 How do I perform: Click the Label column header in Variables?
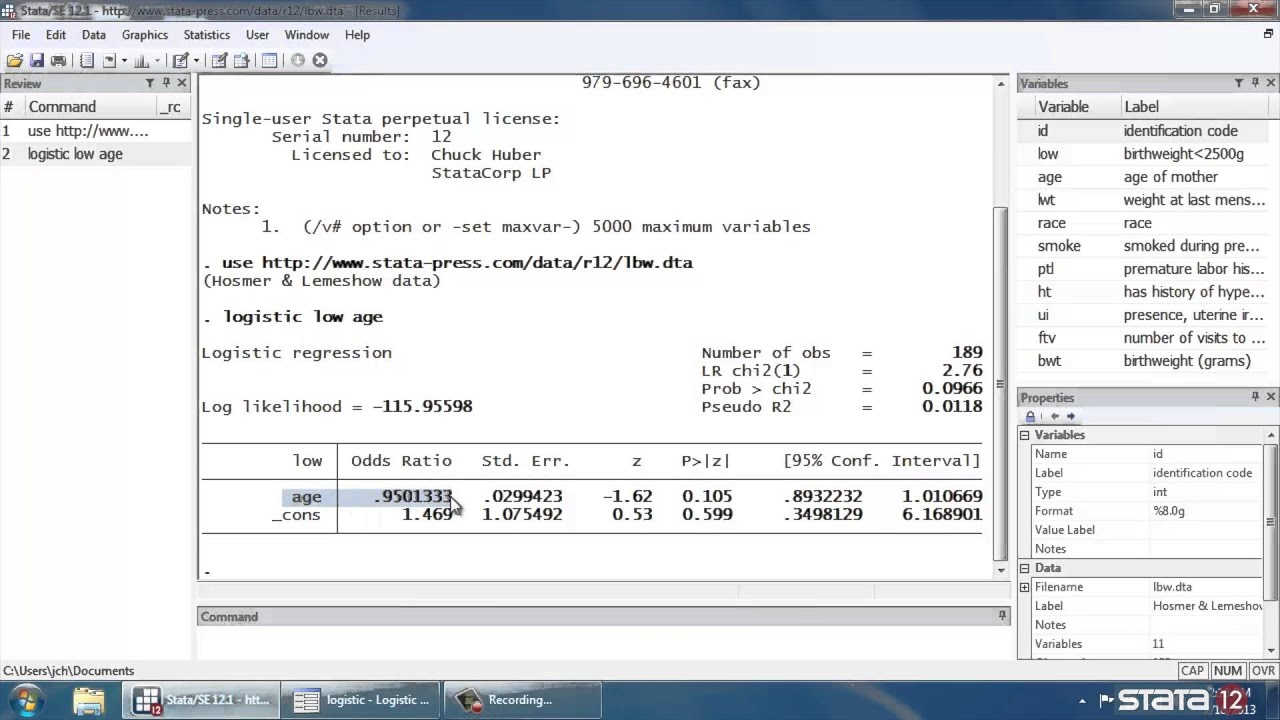coord(1141,107)
